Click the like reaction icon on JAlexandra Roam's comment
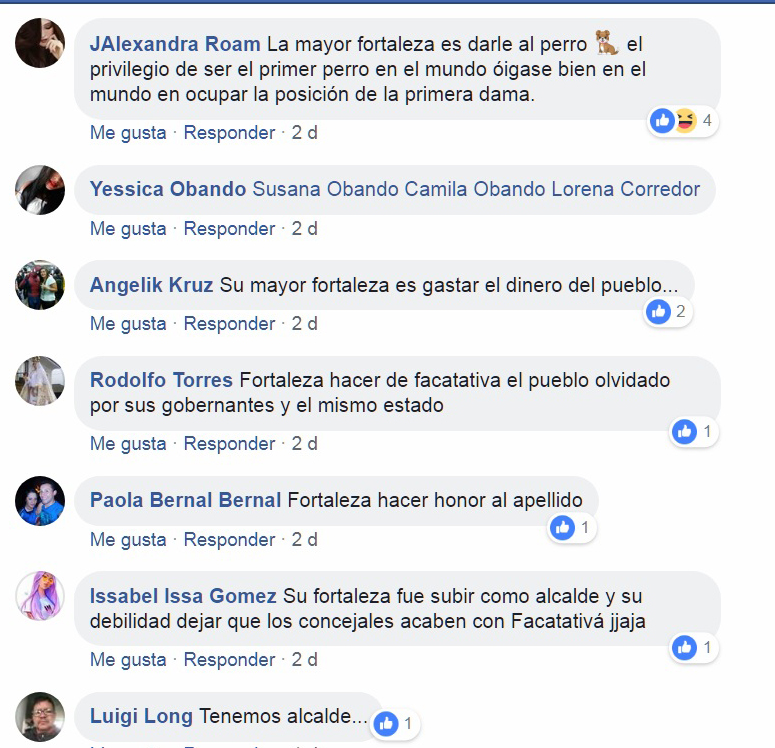Viewport: 775px width, 748px height. [x=662, y=120]
